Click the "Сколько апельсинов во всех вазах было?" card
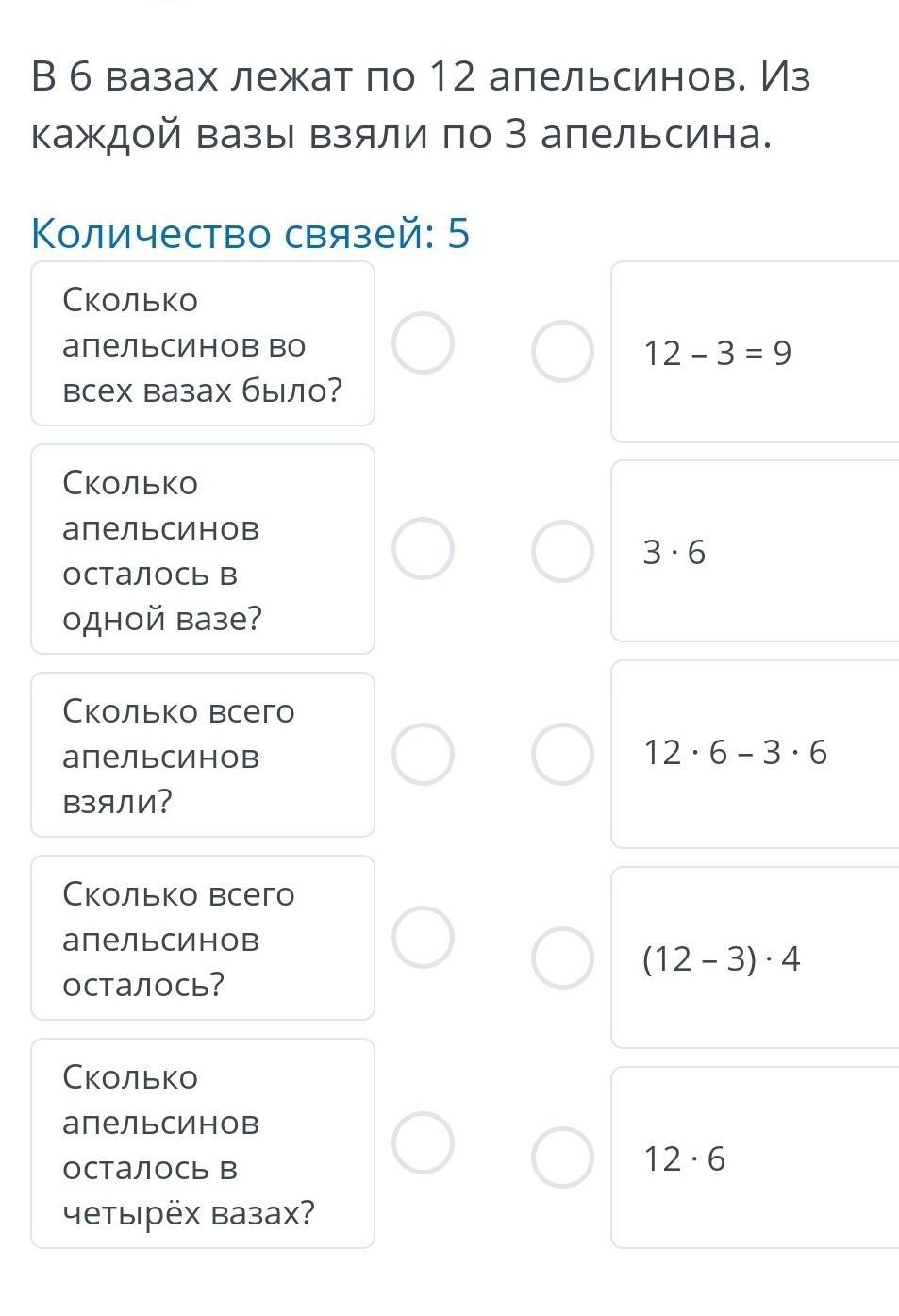 (203, 344)
